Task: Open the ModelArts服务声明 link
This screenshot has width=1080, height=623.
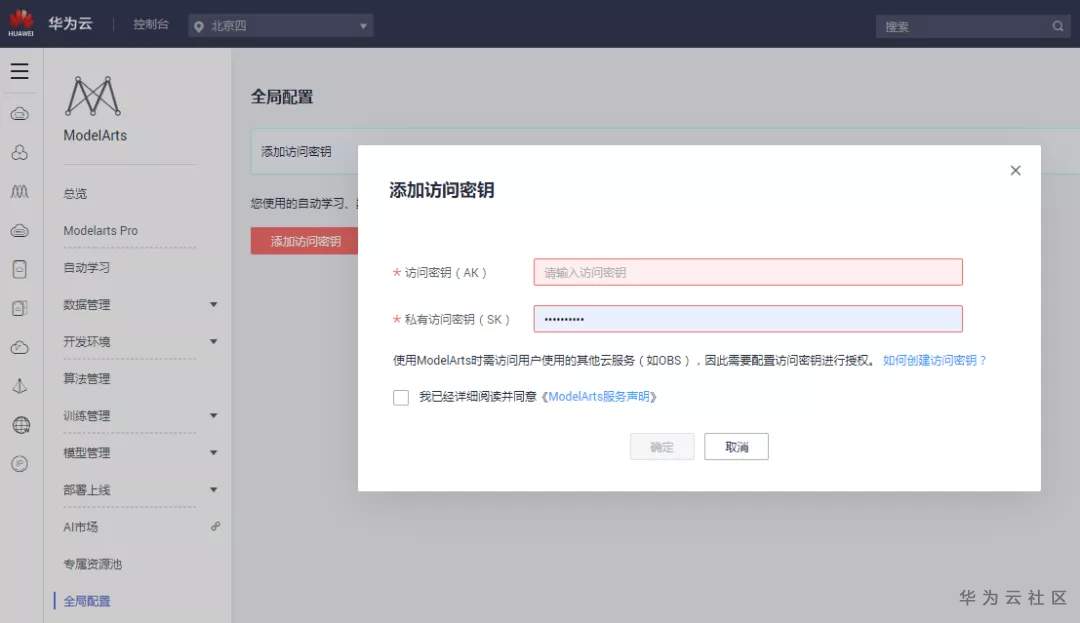Action: point(599,397)
